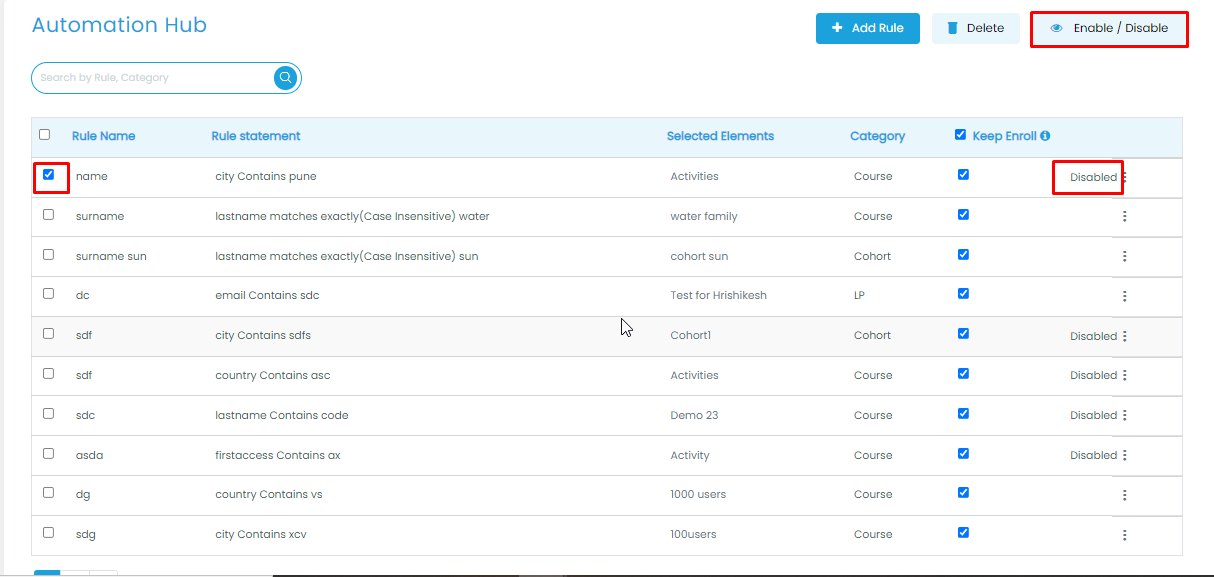The height and width of the screenshot is (577, 1214).
Task: Open actions menu for 'dg' rule
Action: [1125, 495]
